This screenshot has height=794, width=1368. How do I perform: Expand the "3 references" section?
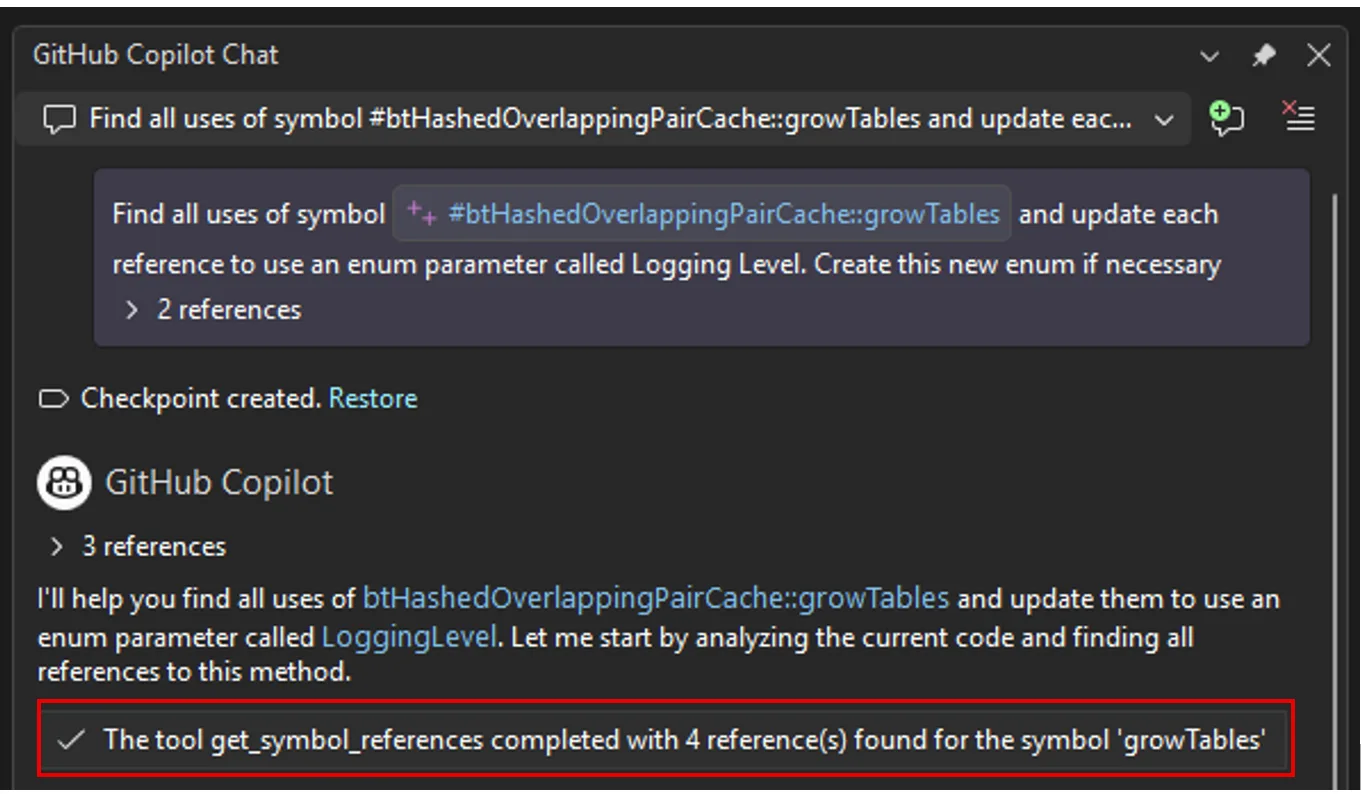click(x=57, y=547)
